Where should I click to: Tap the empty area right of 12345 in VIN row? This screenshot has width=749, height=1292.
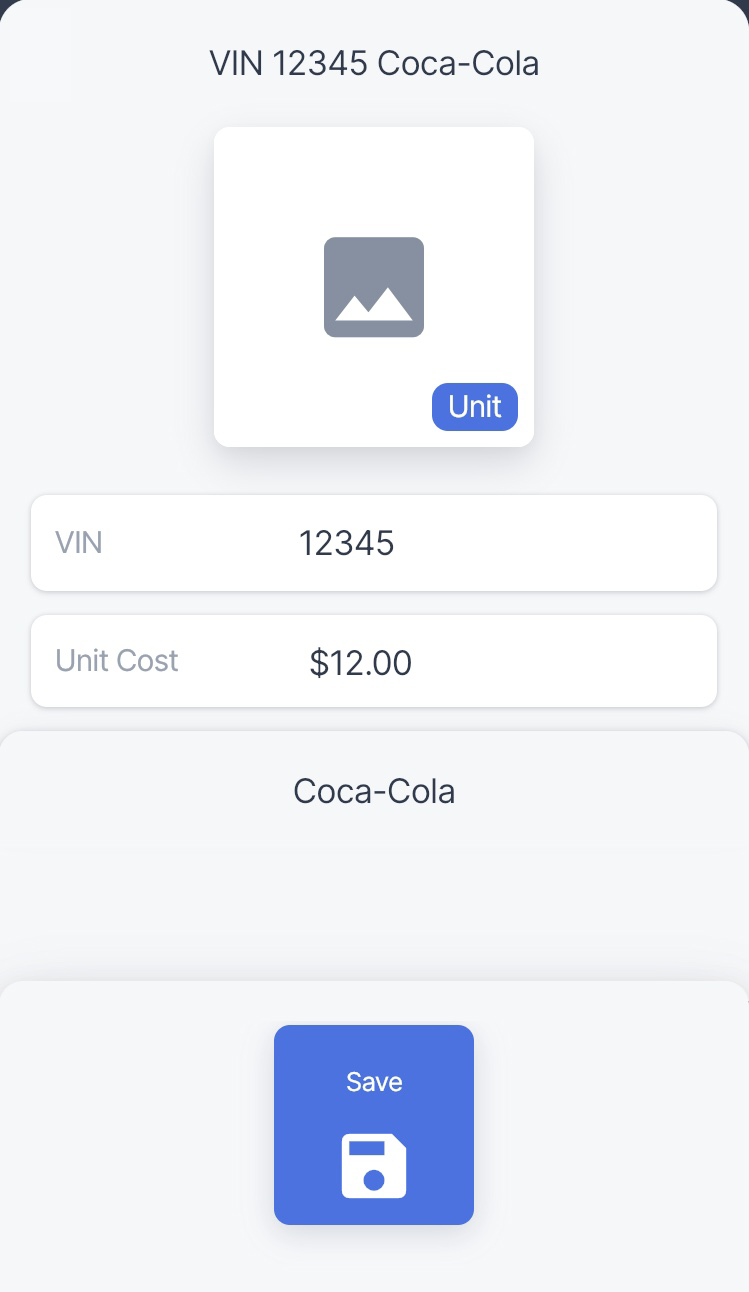[560, 543]
